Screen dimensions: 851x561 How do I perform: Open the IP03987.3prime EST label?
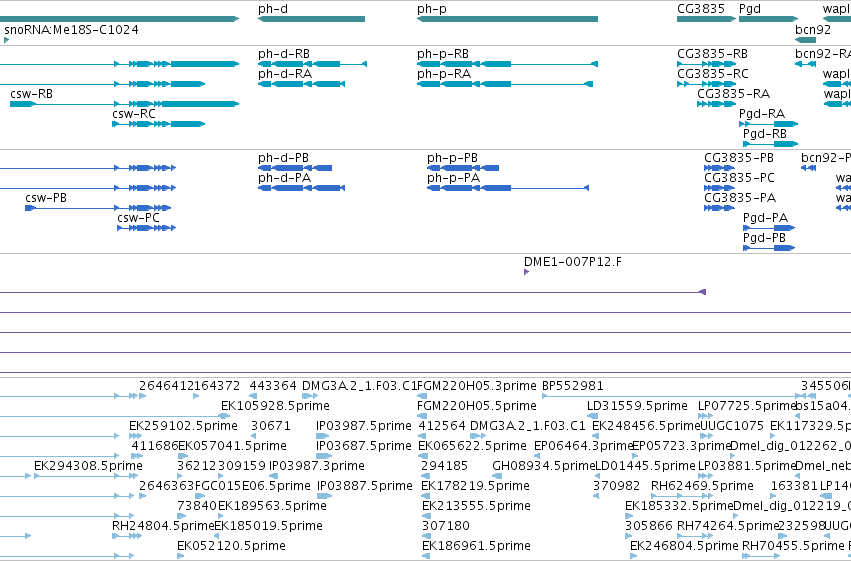[317, 466]
